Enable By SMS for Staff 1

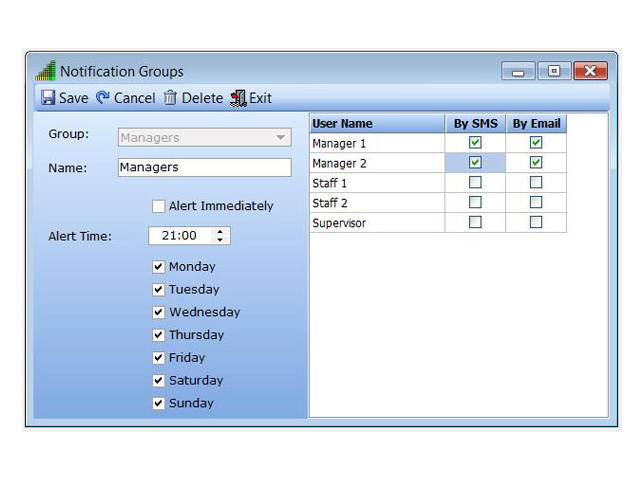click(x=475, y=182)
